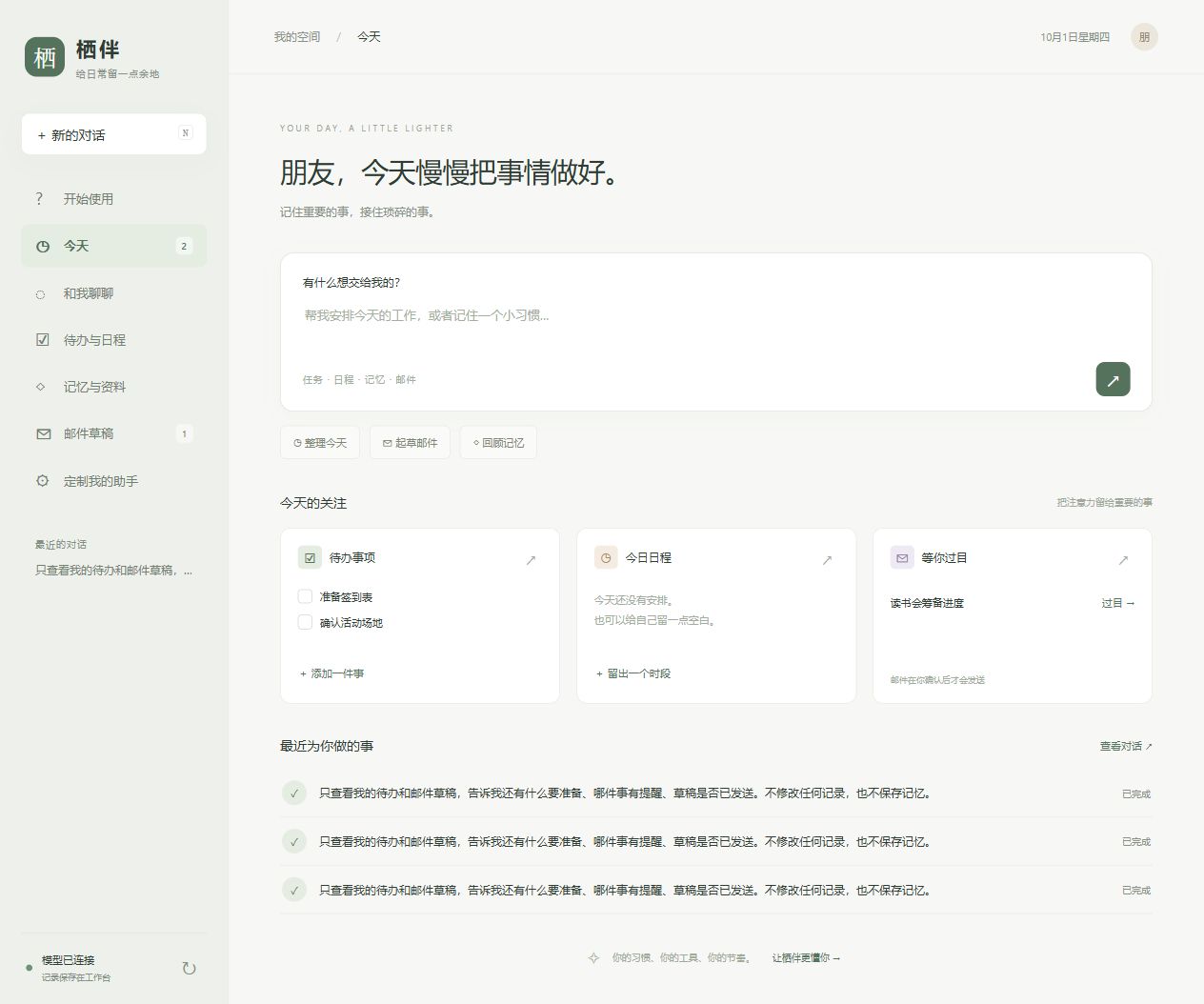
Task: Click the first activity's 已完成 status
Action: tap(1136, 793)
